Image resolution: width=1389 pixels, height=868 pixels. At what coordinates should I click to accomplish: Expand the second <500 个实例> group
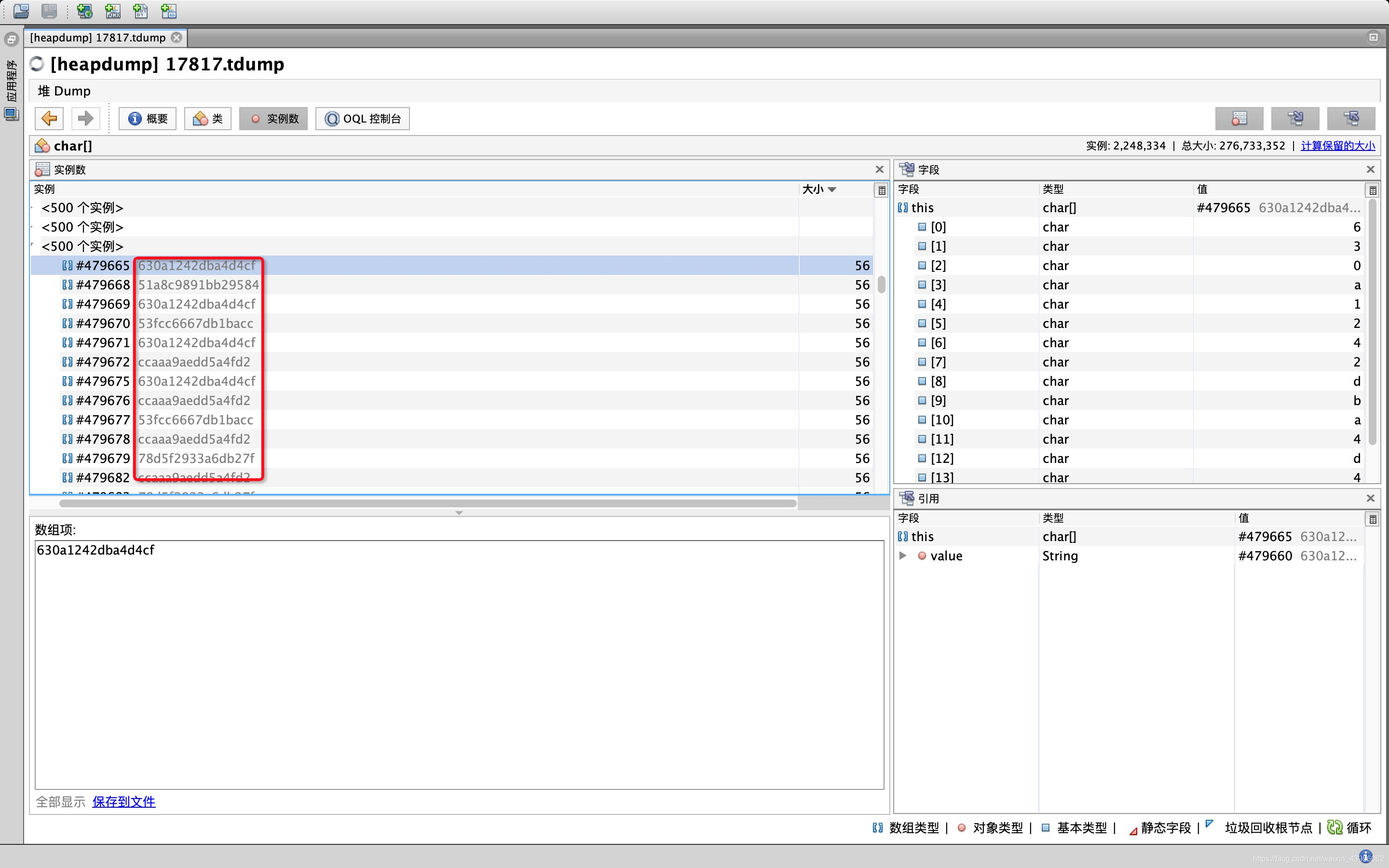(x=33, y=227)
